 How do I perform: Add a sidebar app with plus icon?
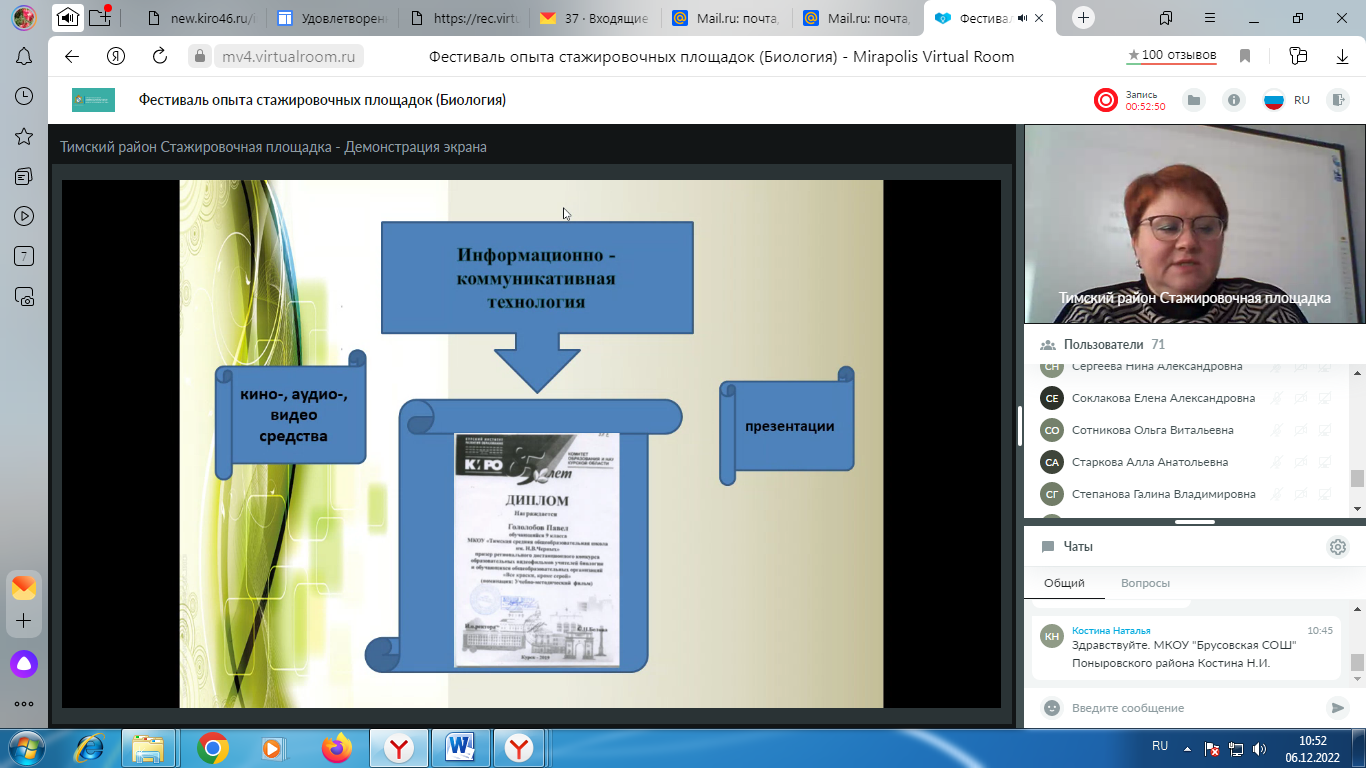pyautogui.click(x=24, y=621)
